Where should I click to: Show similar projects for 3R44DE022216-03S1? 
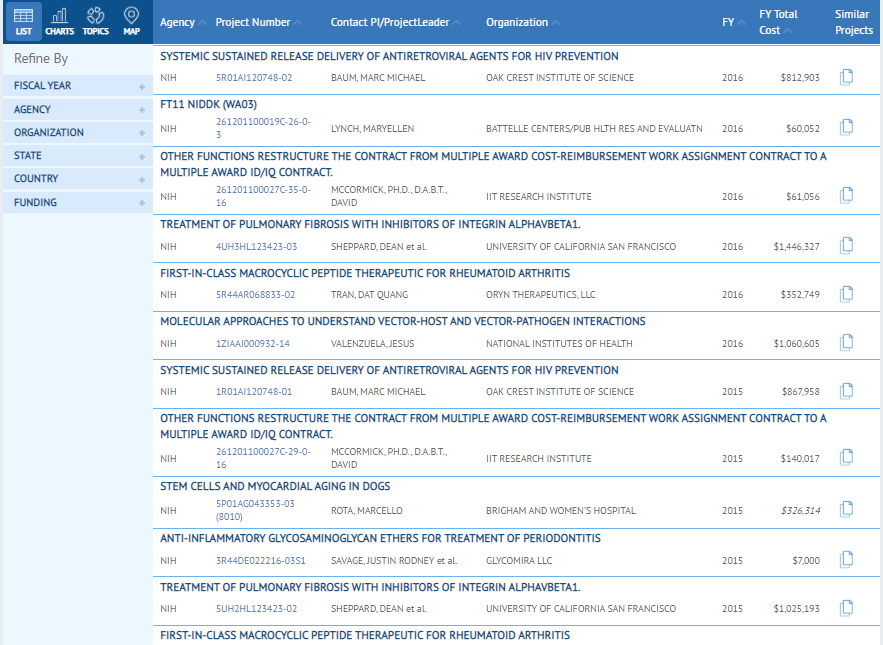tap(846, 559)
